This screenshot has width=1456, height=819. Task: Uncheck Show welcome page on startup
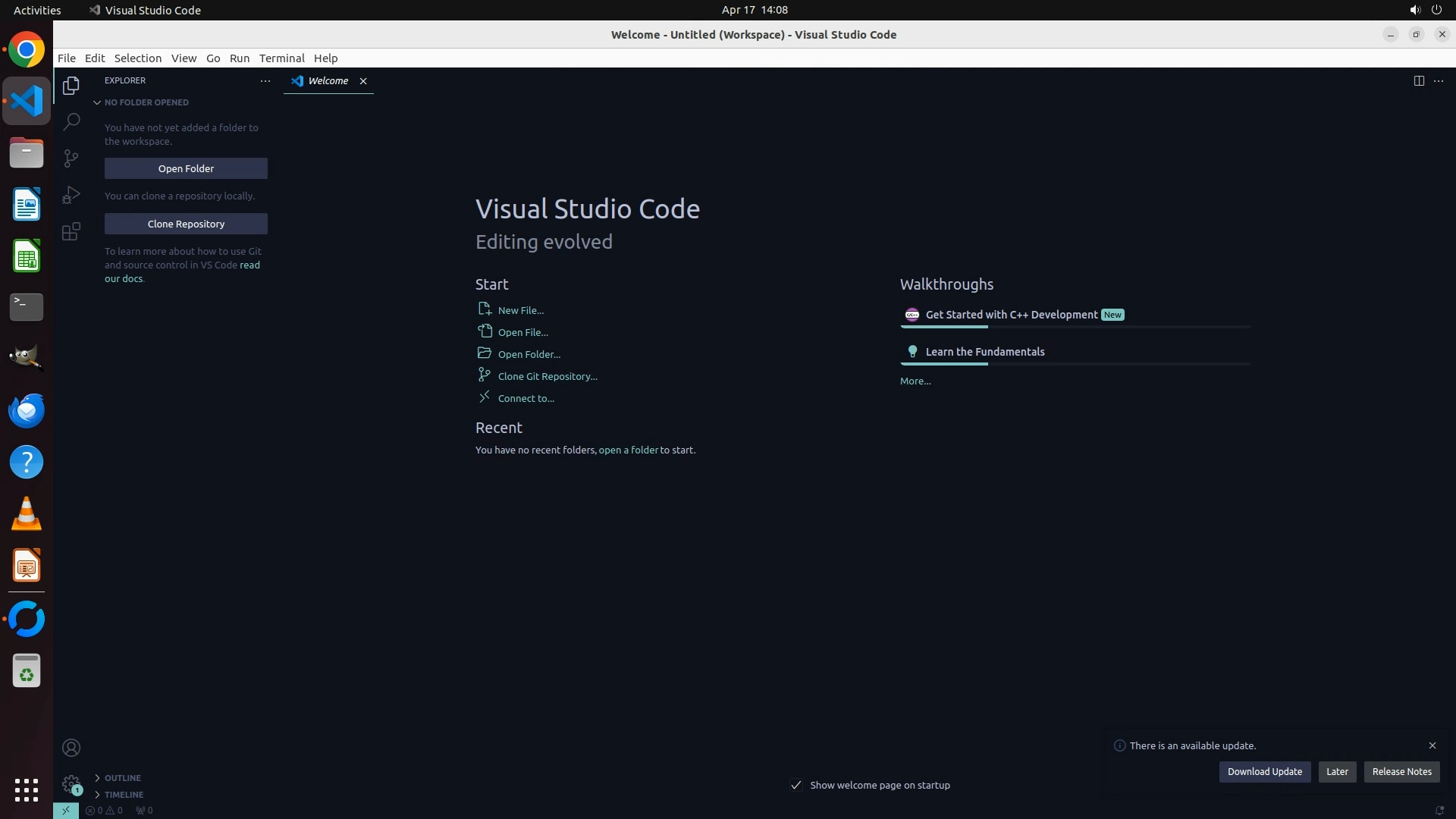[x=796, y=785]
